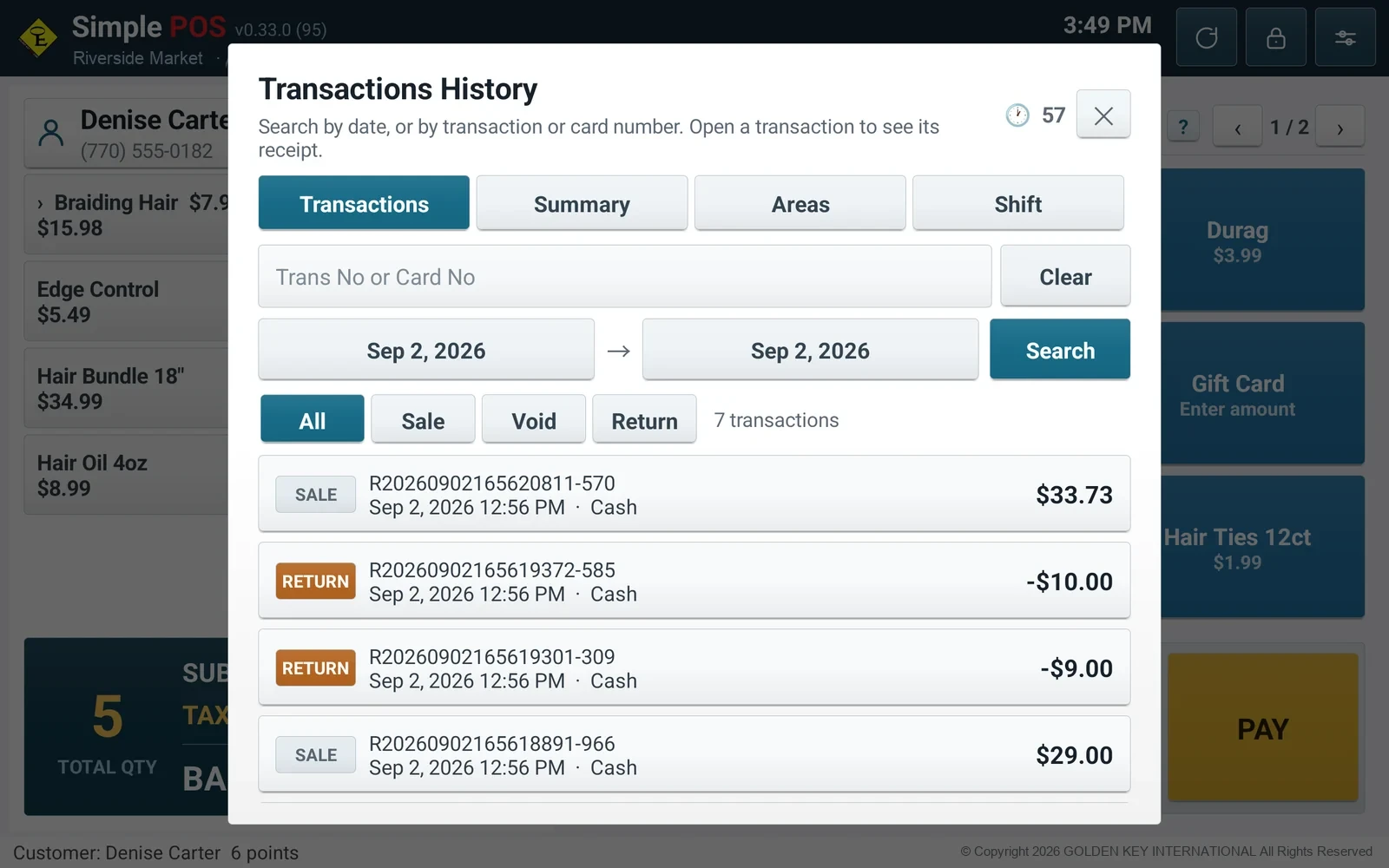Open sale transaction R20260902165618891-966
The height and width of the screenshot is (868, 1389).
[x=694, y=754]
